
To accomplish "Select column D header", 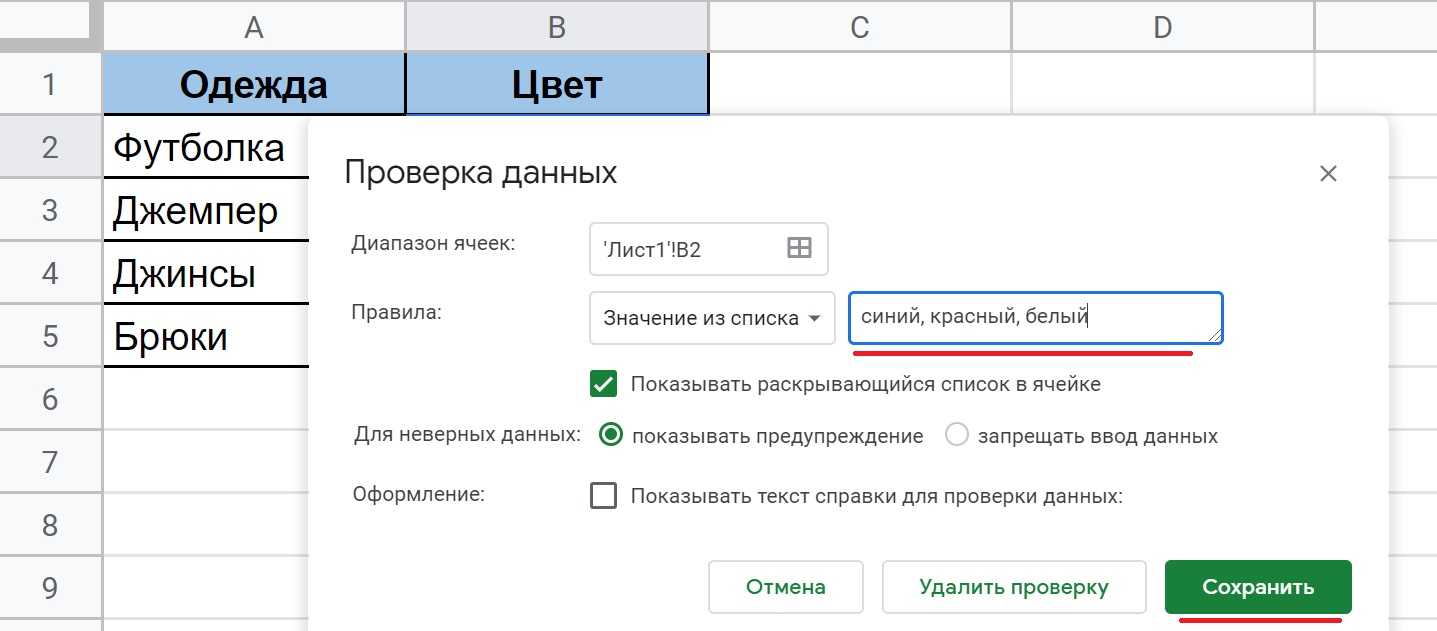I will [1163, 27].
